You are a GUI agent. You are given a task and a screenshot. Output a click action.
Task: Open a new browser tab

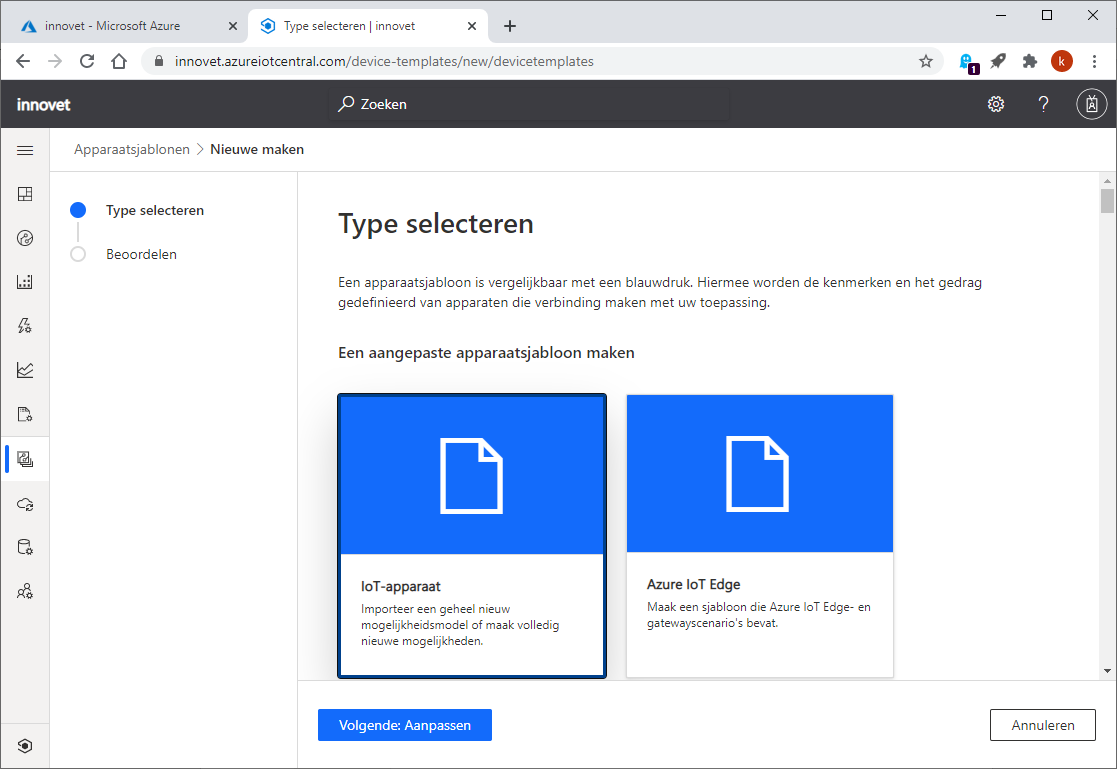click(510, 26)
